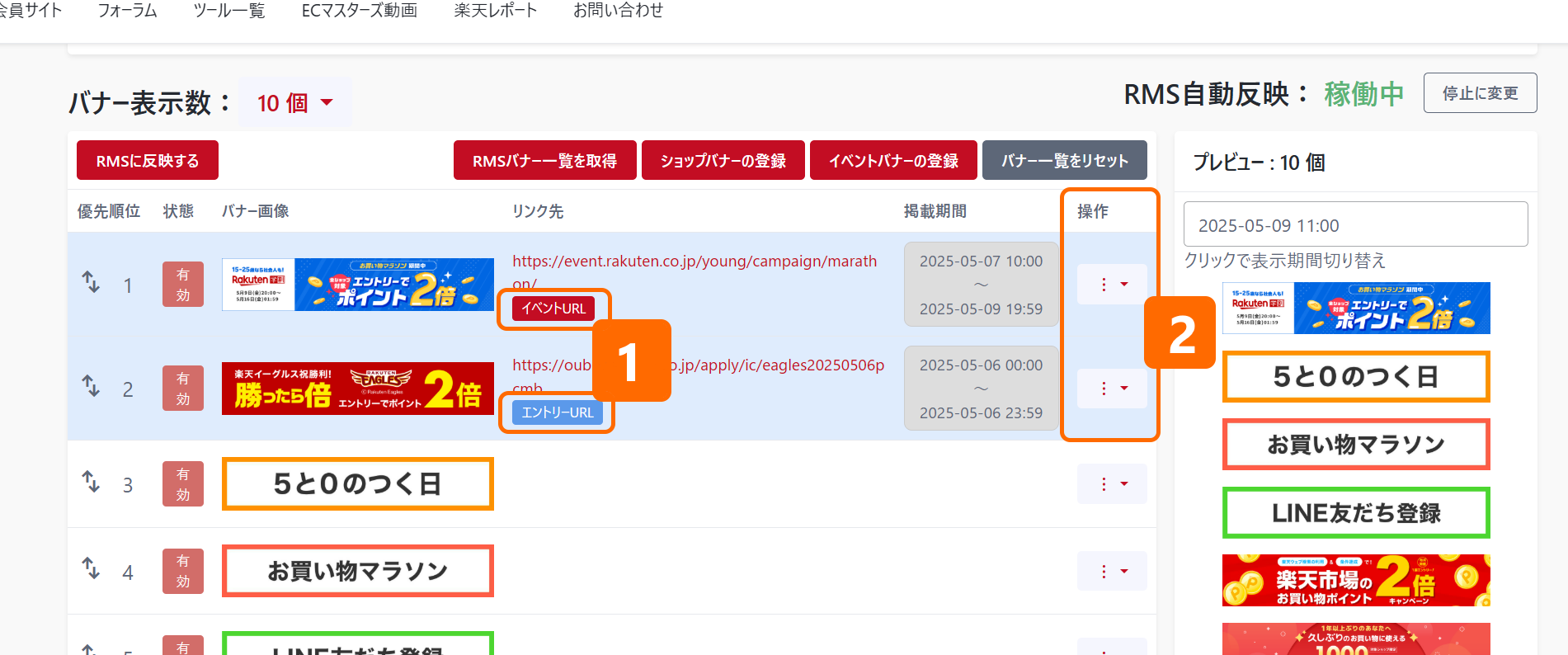Toggle the 有効 status badge in row 2
This screenshot has width=1568, height=655.
pyautogui.click(x=183, y=389)
